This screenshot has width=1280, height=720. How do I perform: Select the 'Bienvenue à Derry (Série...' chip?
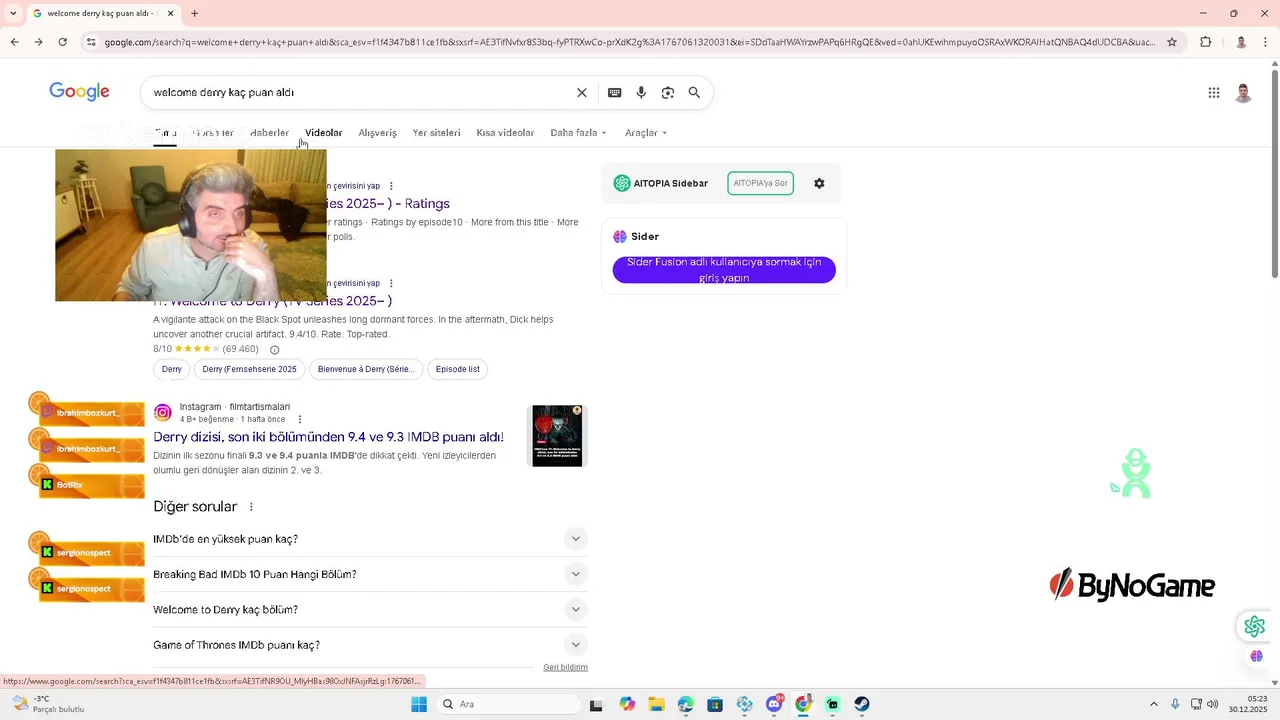(365, 369)
